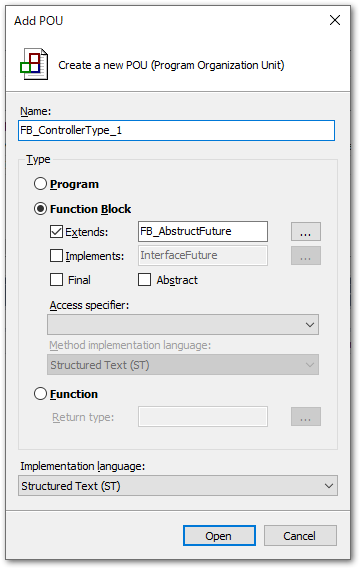Click browse button beside Return type

point(306,417)
